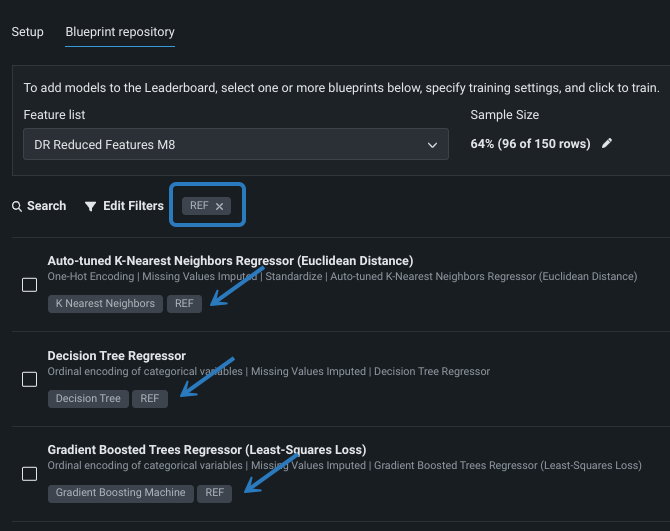The height and width of the screenshot is (531, 670).
Task: Check the Auto-tuned K-Nearest Neighbors Regressor checkbox
Action: pos(30,285)
